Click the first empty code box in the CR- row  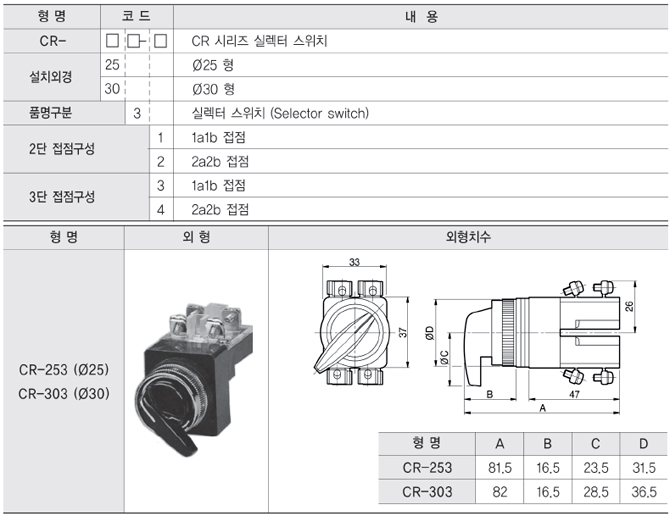112,41
